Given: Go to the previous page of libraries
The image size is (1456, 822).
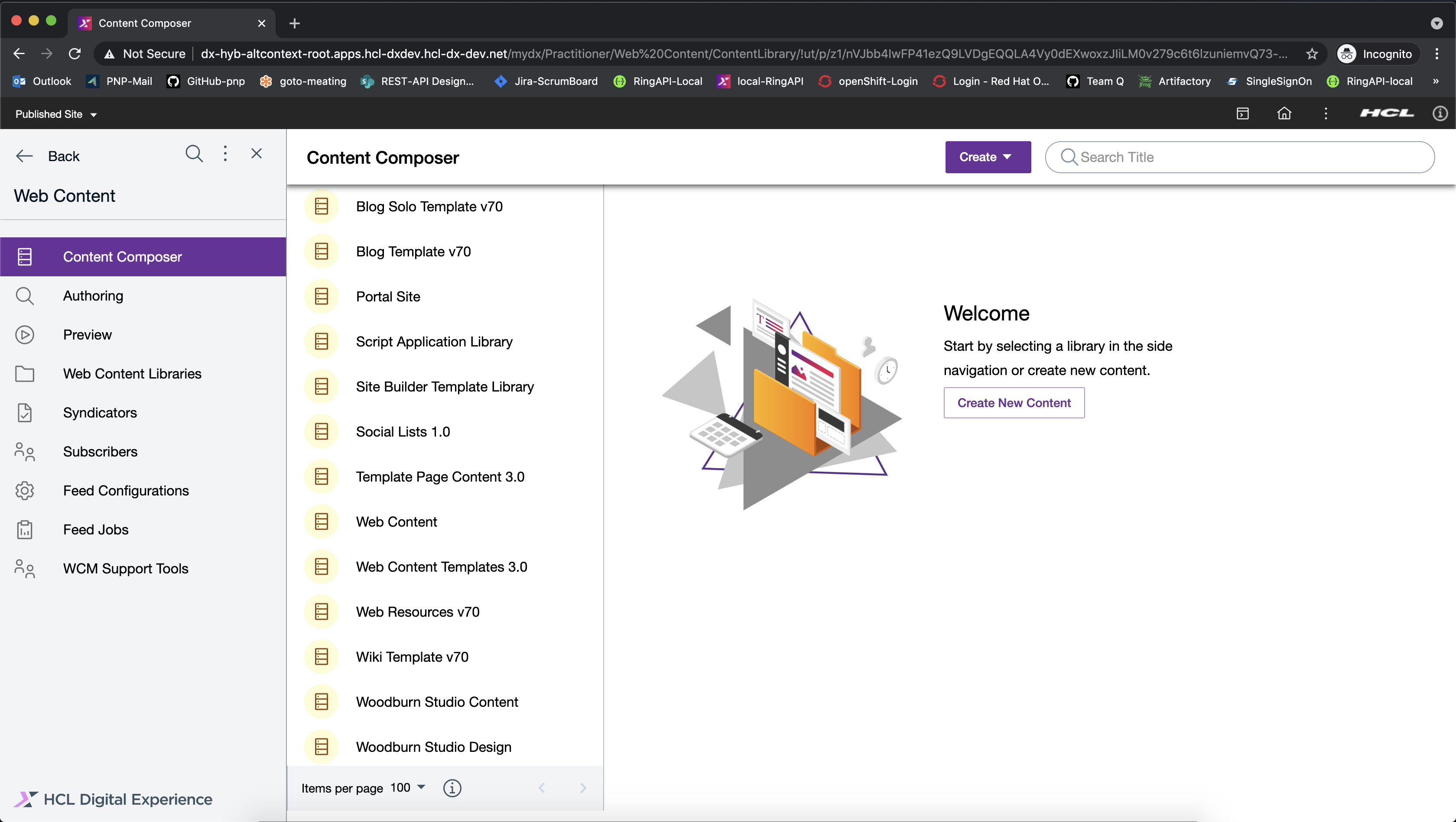Looking at the screenshot, I should click(x=542, y=787).
